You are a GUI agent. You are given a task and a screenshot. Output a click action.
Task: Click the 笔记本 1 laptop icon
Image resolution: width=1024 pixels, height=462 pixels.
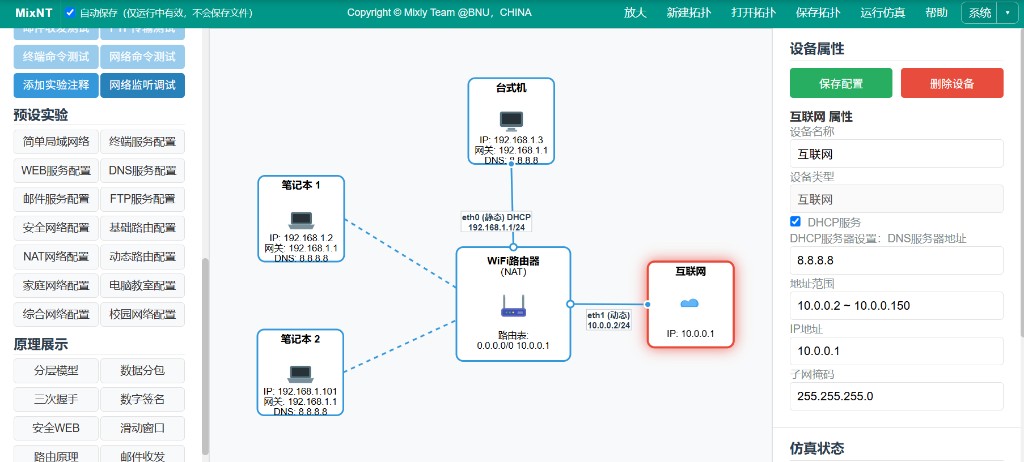click(x=301, y=220)
